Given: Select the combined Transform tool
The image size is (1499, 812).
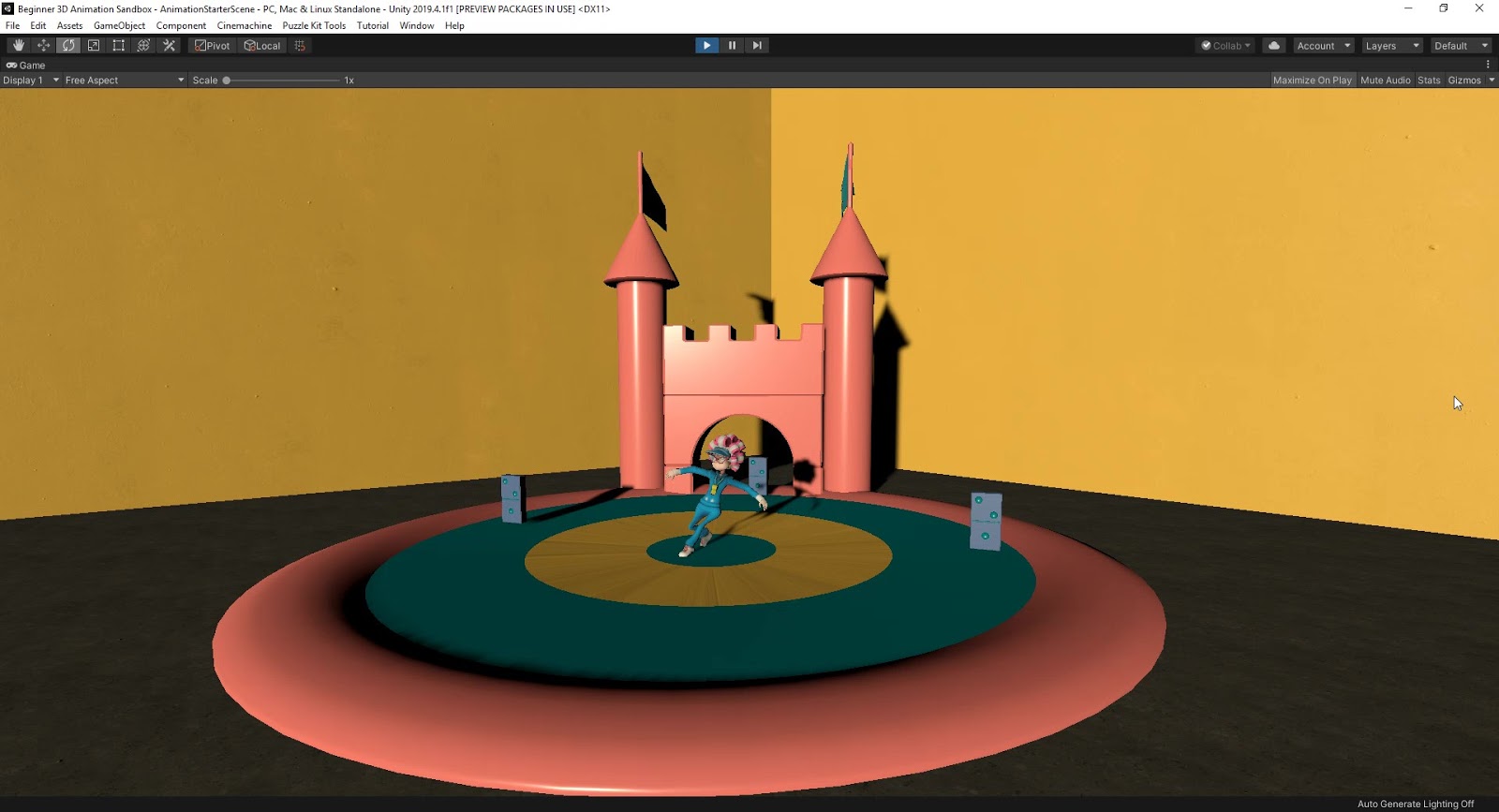Looking at the screenshot, I should (143, 45).
